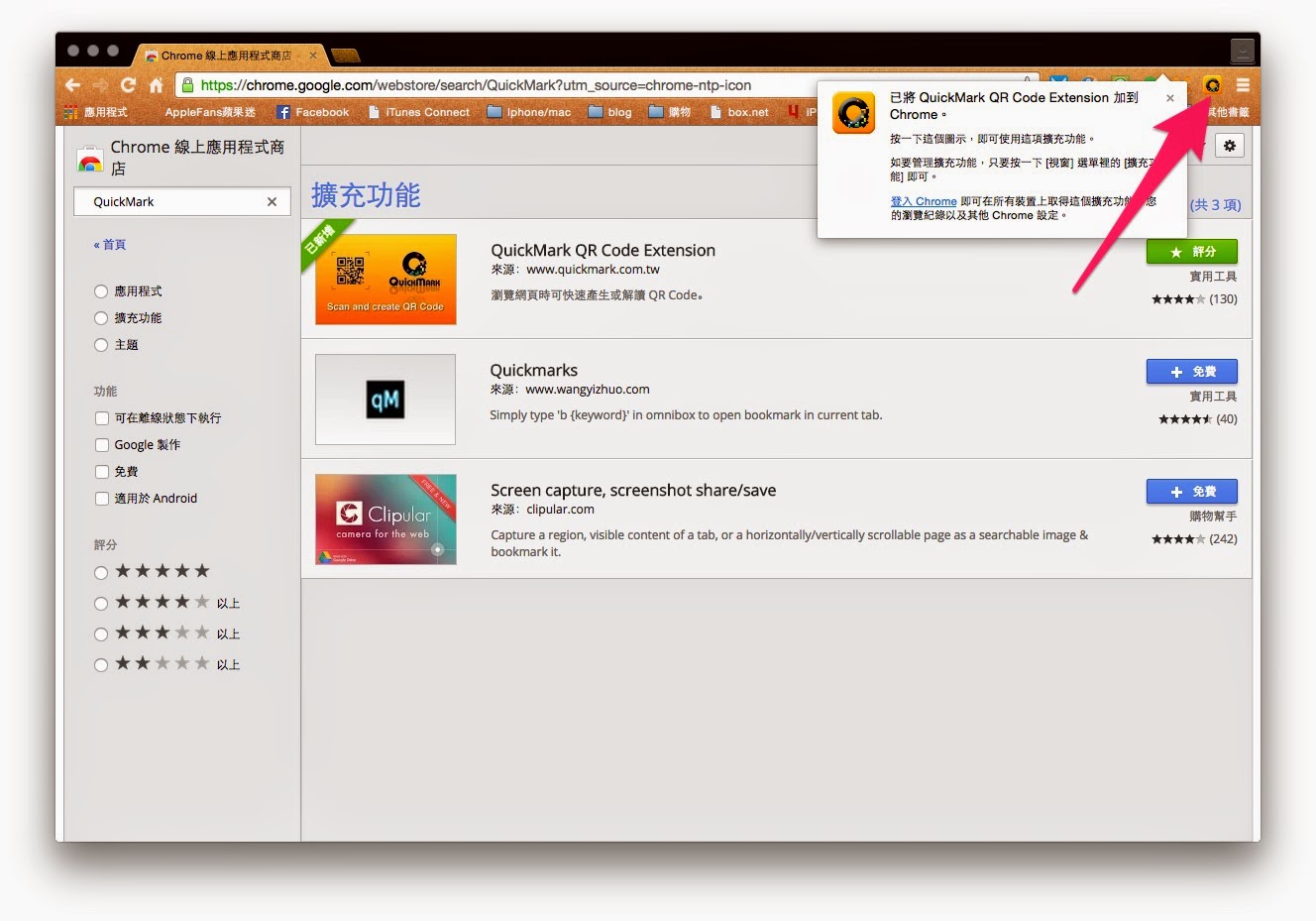
Task: Open a new tab button
Action: click(345, 56)
